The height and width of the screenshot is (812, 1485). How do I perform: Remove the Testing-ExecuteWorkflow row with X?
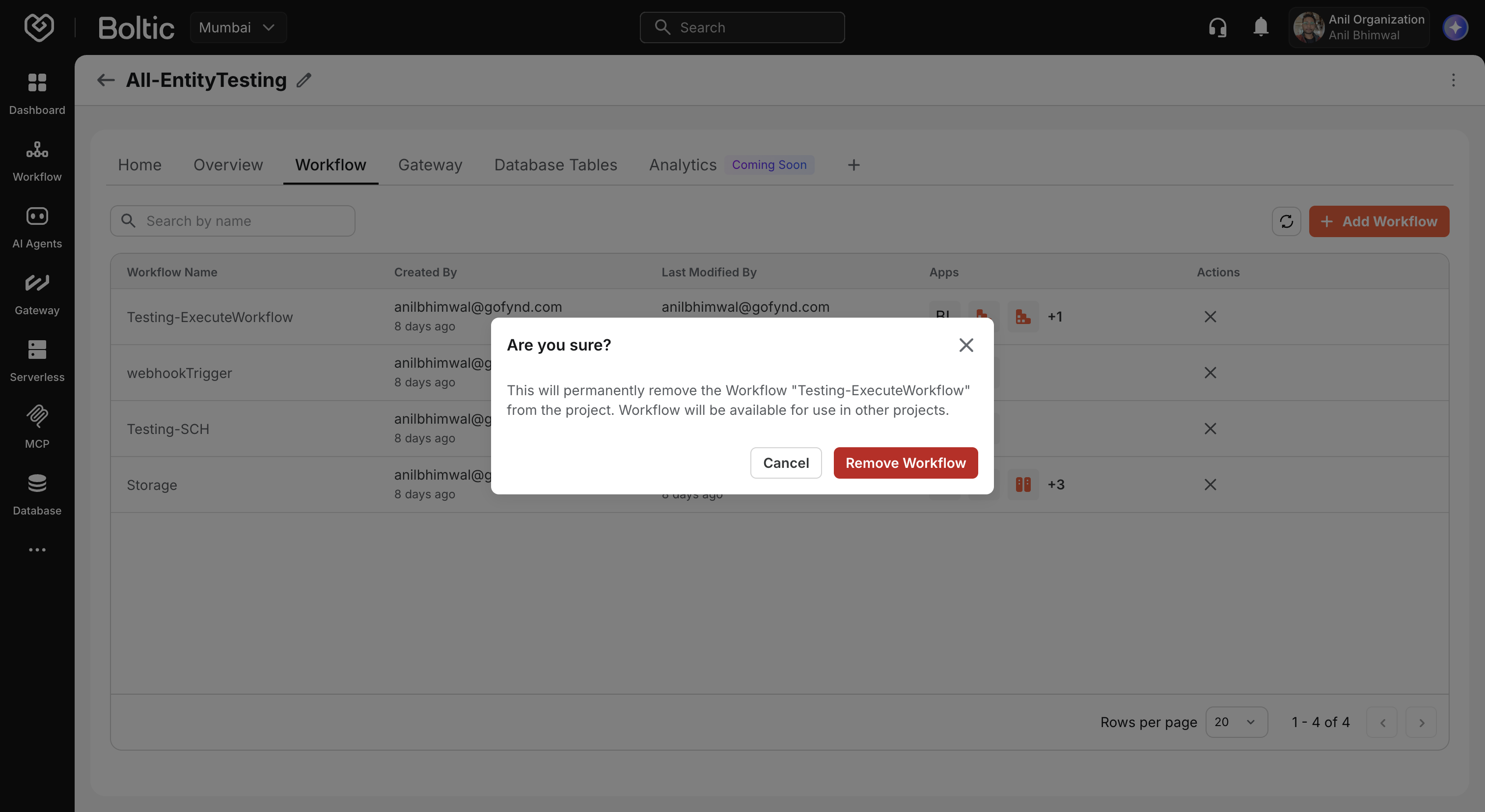[1210, 316]
